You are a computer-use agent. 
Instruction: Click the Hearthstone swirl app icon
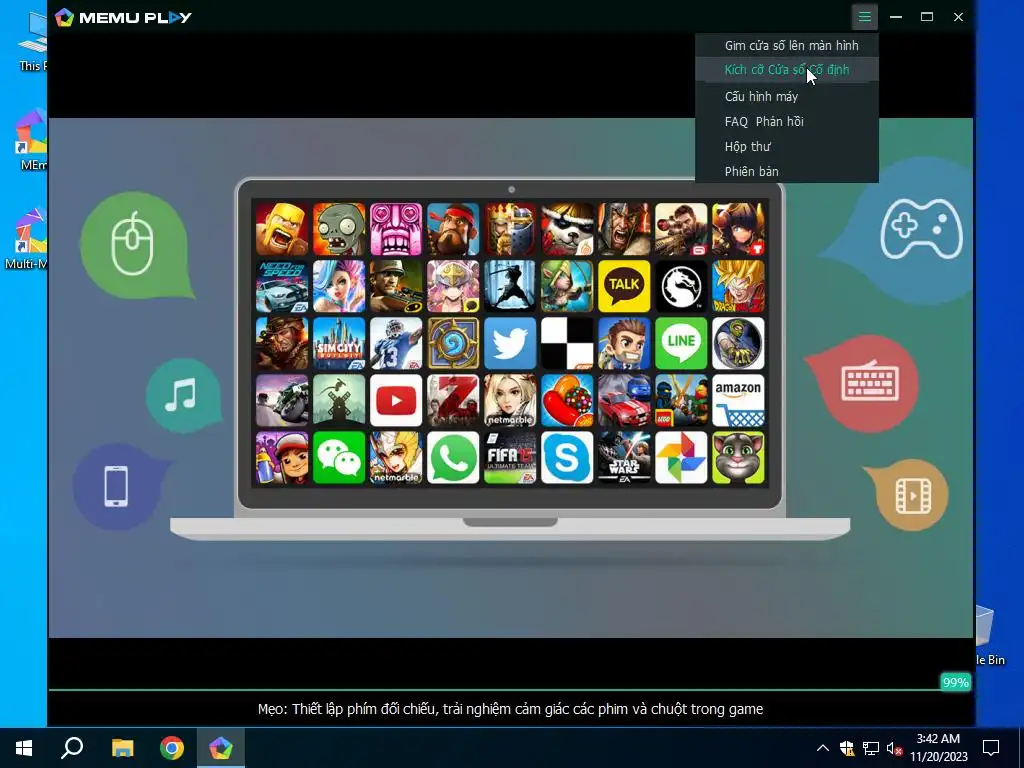click(x=453, y=344)
